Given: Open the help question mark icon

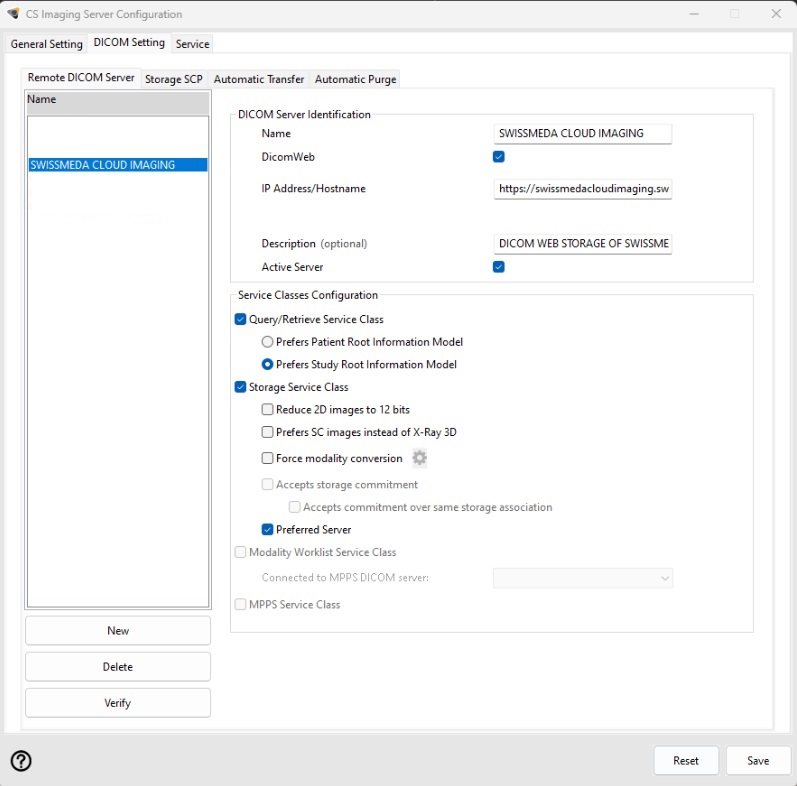Looking at the screenshot, I should [x=21, y=760].
